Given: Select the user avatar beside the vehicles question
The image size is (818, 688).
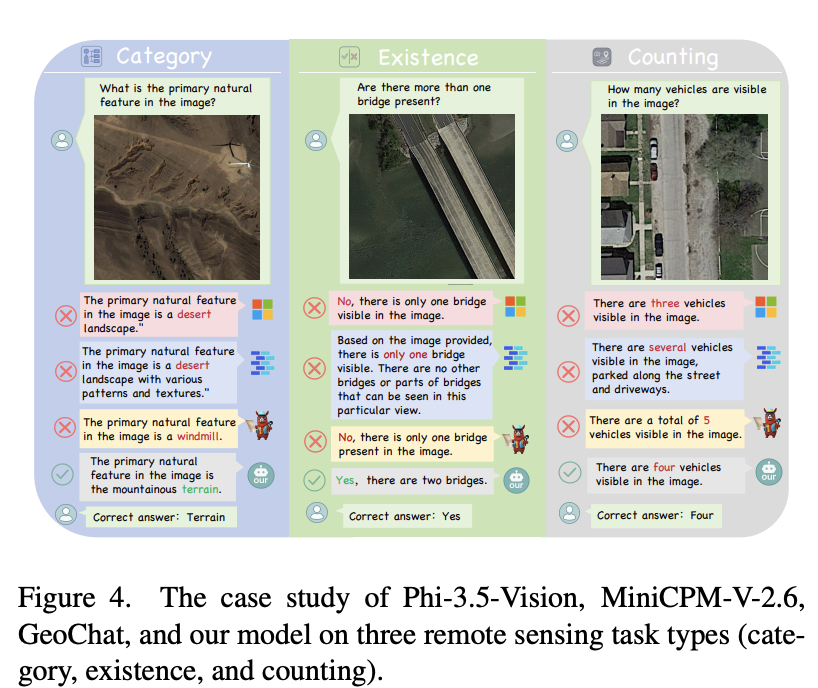Looking at the screenshot, I should 567,141.
